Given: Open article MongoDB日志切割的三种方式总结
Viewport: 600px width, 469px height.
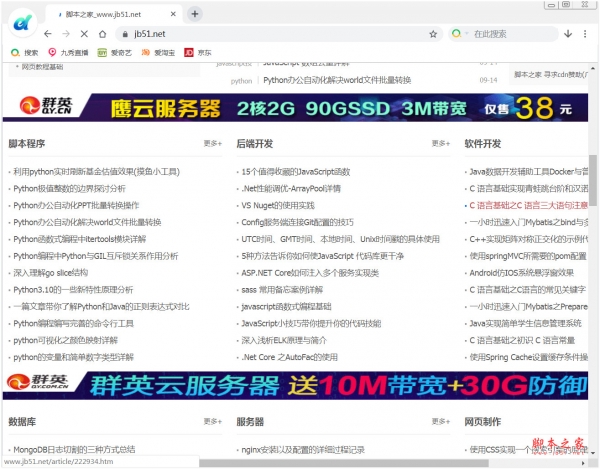Looking at the screenshot, I should coord(74,449).
